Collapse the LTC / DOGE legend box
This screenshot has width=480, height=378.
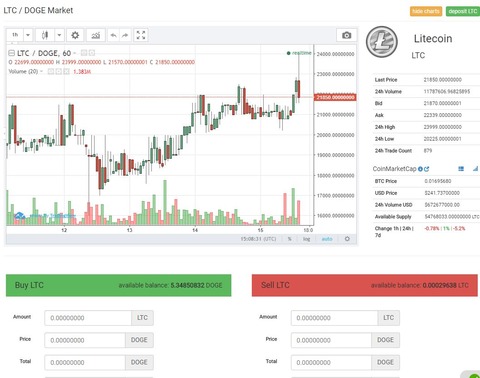click(11, 53)
